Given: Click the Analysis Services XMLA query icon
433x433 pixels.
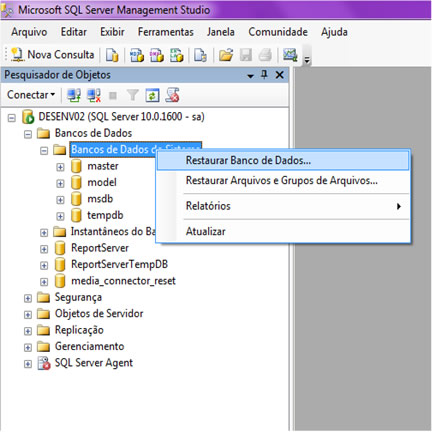Looking at the screenshot, I should pos(177,55).
